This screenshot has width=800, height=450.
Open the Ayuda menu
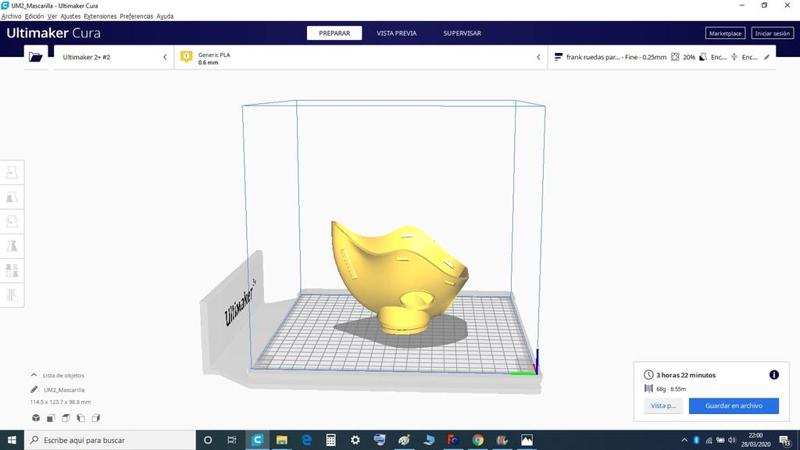coord(165,16)
